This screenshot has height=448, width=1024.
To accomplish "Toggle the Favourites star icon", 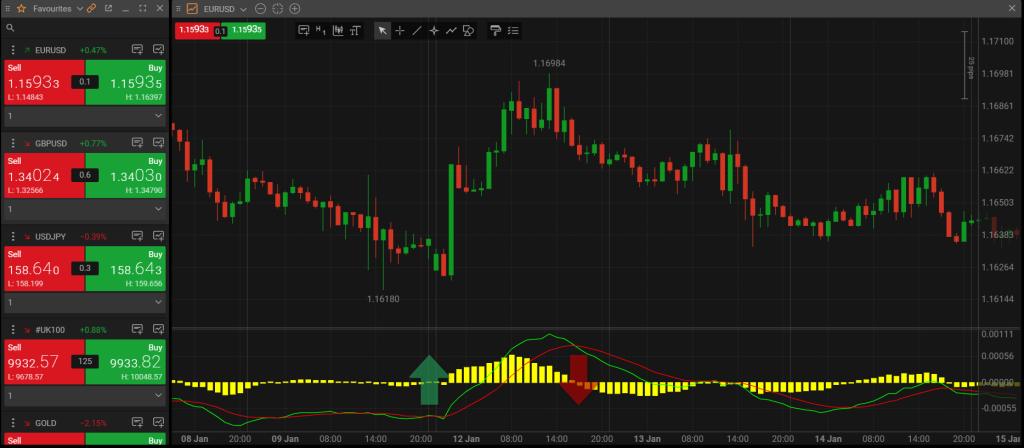I will [x=21, y=8].
